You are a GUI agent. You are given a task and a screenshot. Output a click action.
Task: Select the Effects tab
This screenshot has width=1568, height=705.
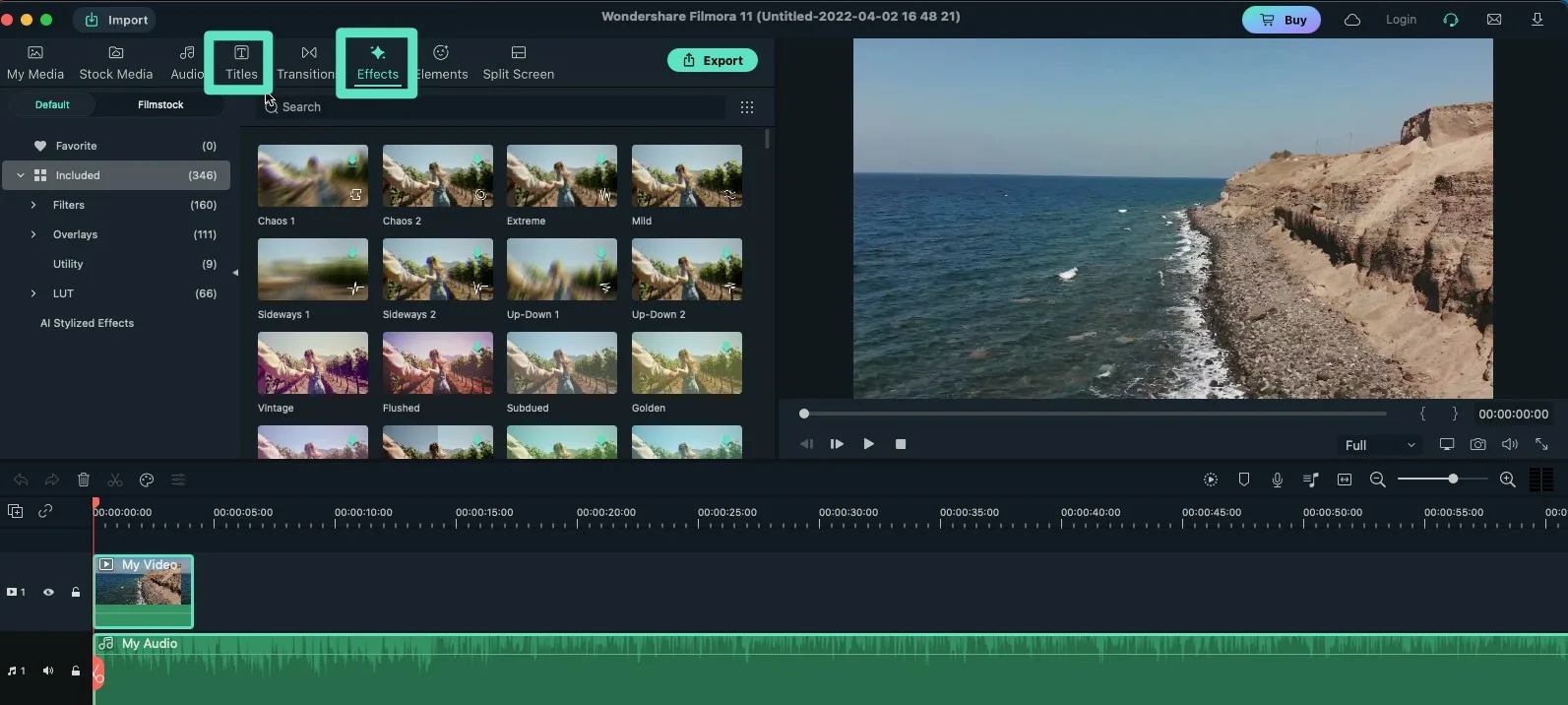click(377, 63)
